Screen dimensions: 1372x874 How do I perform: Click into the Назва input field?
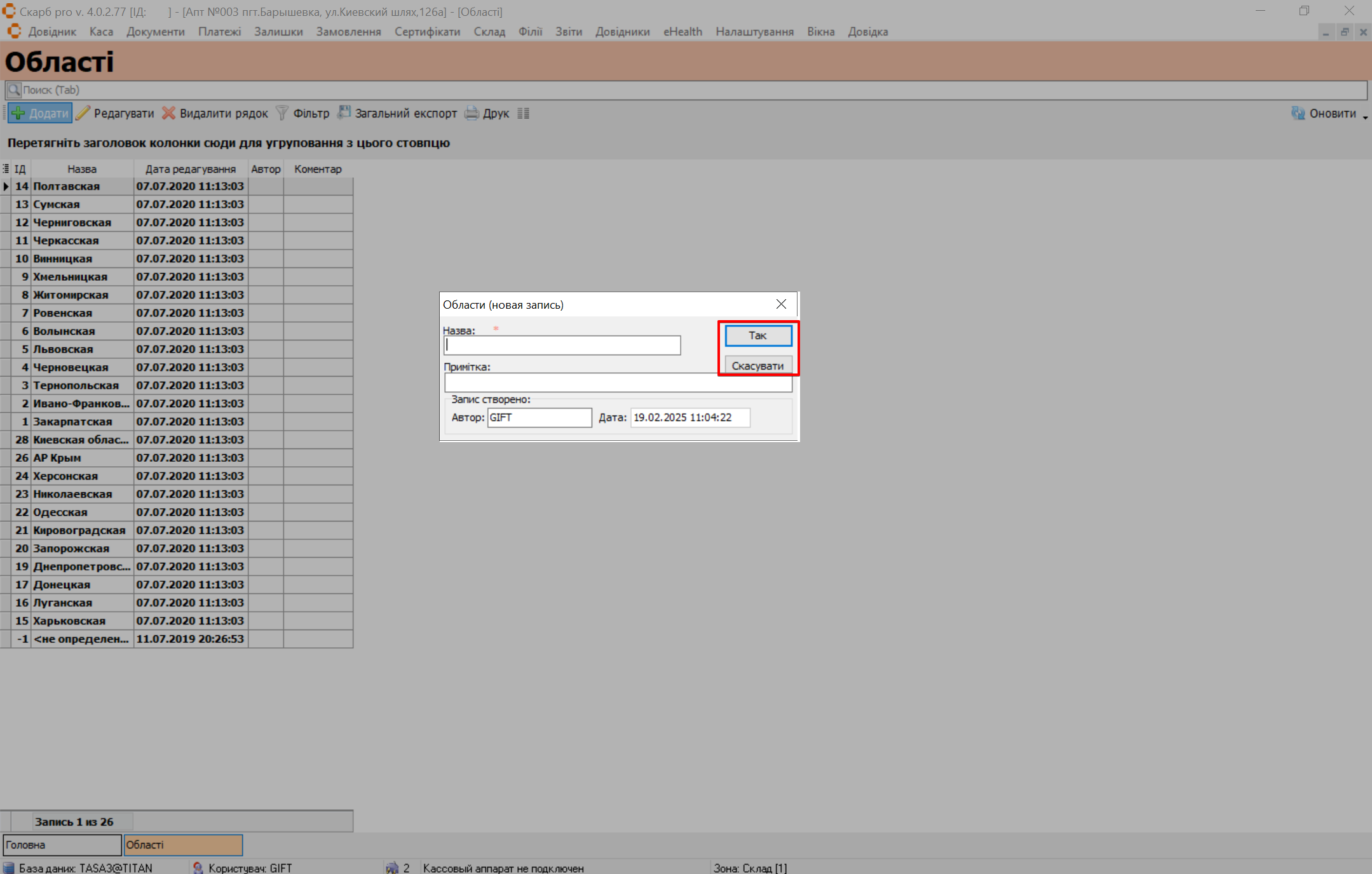click(x=562, y=346)
